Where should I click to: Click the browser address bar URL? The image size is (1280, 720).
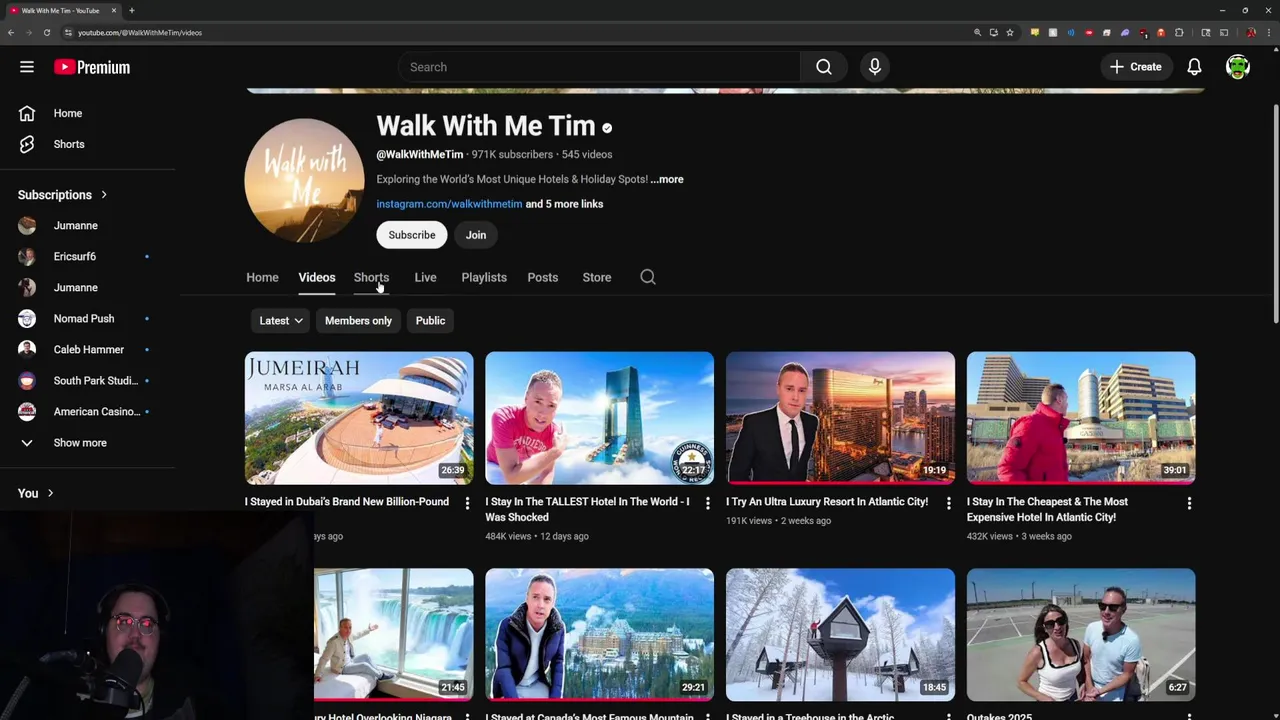[140, 33]
